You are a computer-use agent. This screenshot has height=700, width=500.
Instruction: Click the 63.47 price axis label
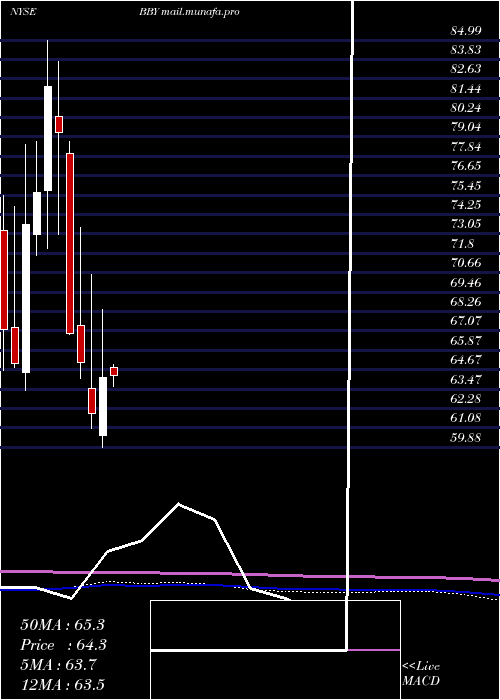pos(466,379)
